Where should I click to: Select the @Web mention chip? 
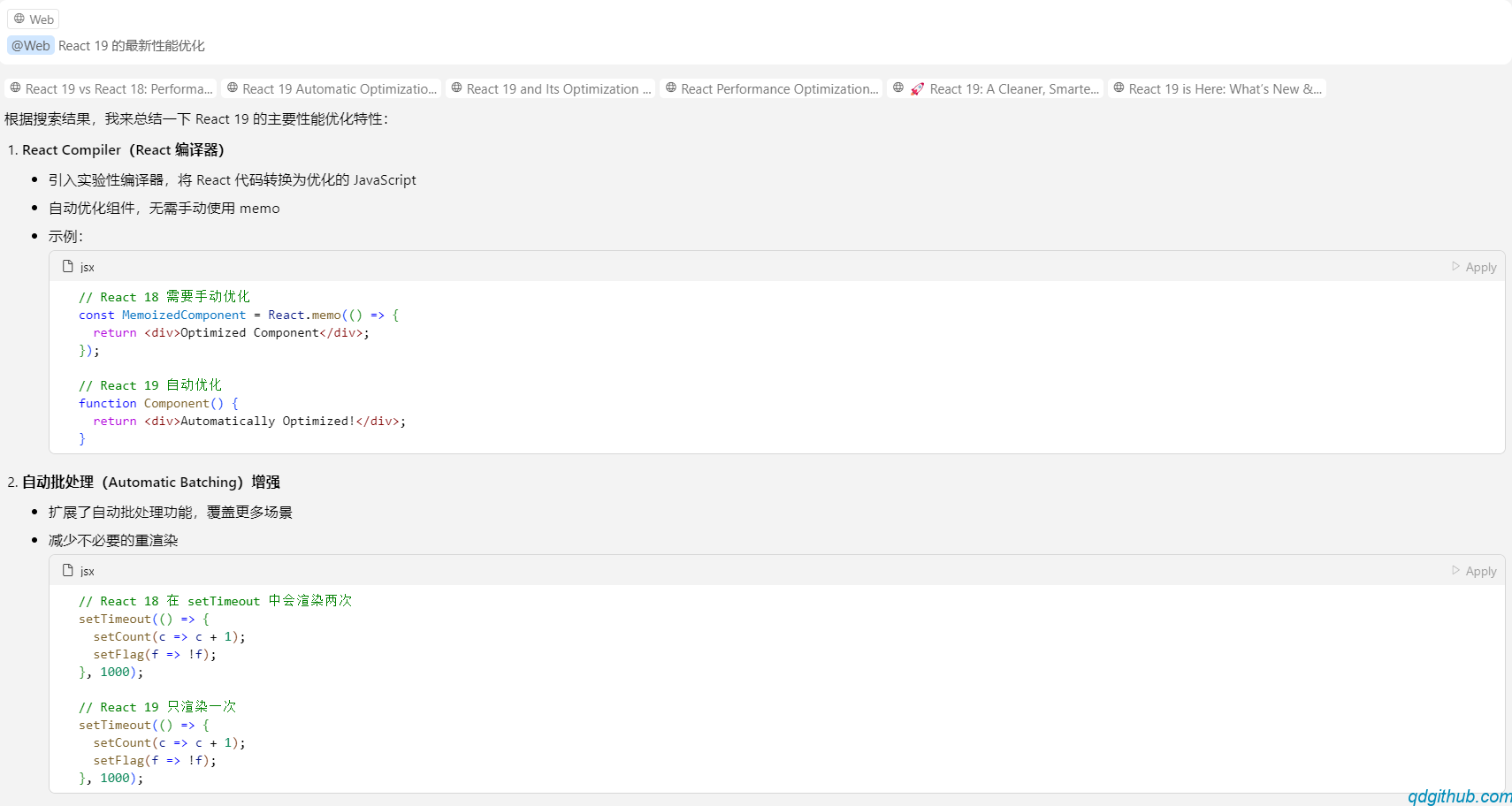tap(31, 46)
